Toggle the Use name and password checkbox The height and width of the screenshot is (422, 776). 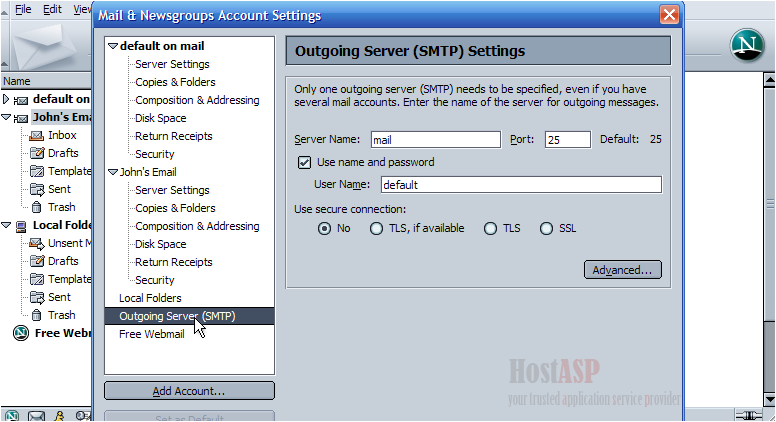coord(304,162)
